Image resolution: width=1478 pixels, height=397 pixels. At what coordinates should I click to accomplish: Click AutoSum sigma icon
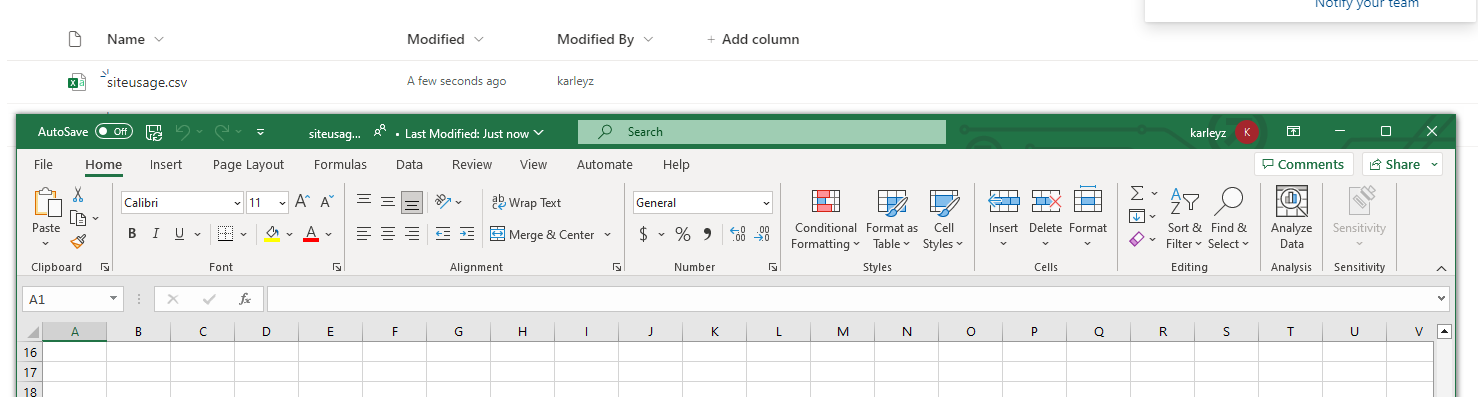pos(1137,192)
